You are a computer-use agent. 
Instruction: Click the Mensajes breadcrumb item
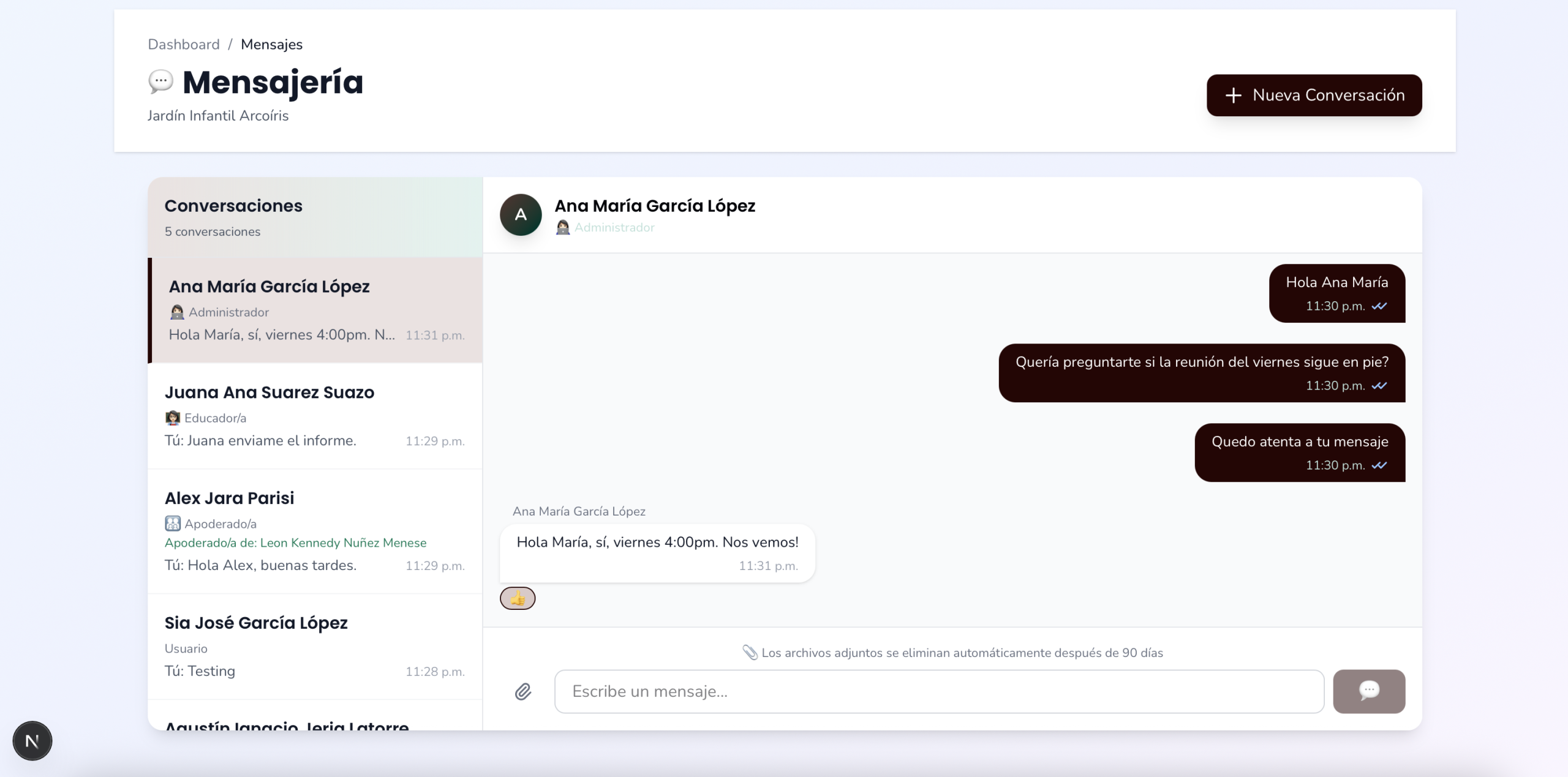(x=271, y=44)
